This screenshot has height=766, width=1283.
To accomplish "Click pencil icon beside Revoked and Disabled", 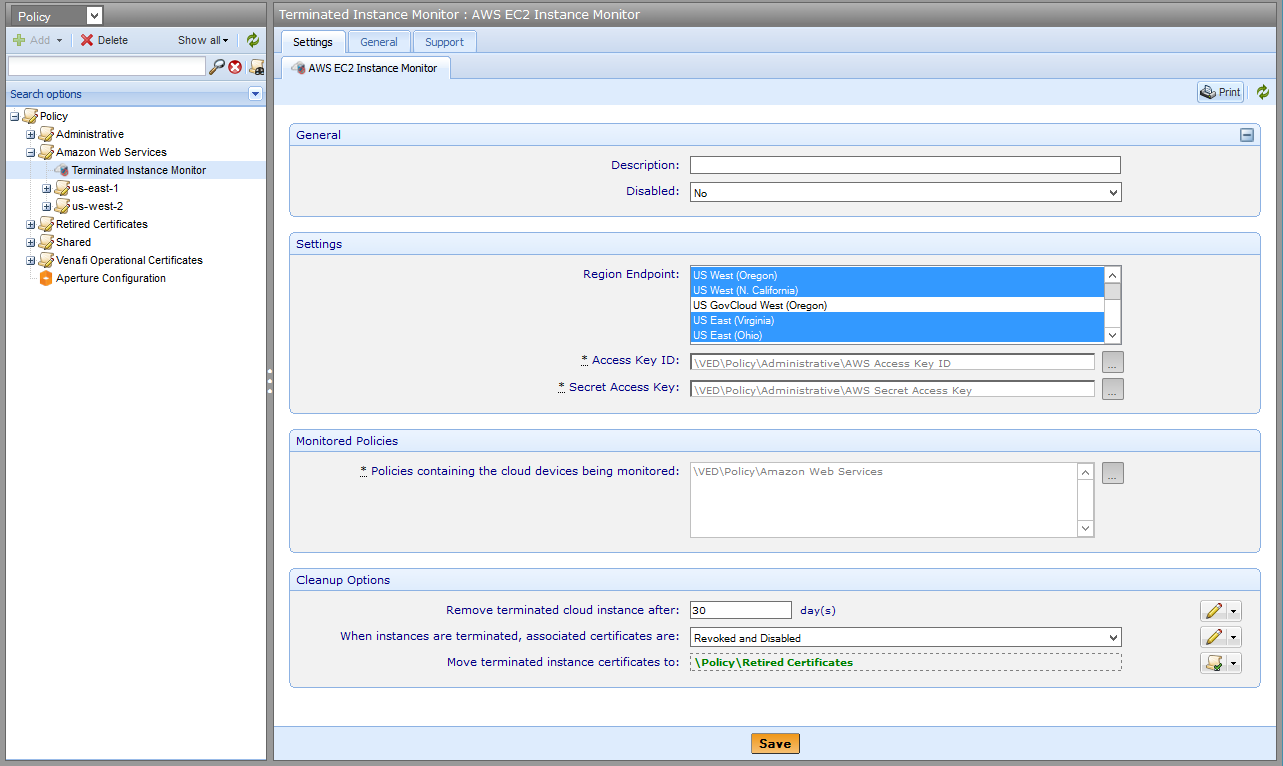I will click(x=1214, y=637).
